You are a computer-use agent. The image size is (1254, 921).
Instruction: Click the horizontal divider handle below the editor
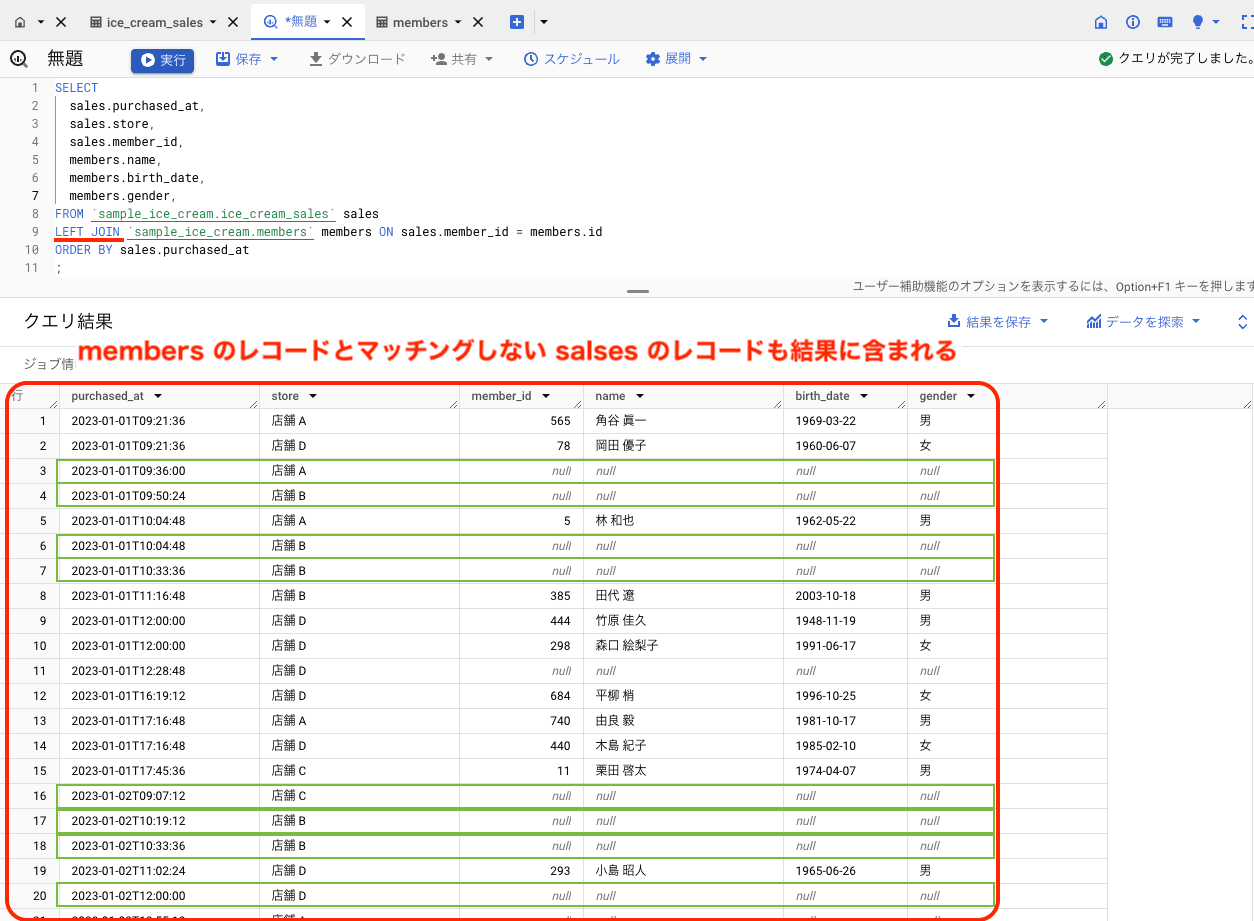point(637,291)
